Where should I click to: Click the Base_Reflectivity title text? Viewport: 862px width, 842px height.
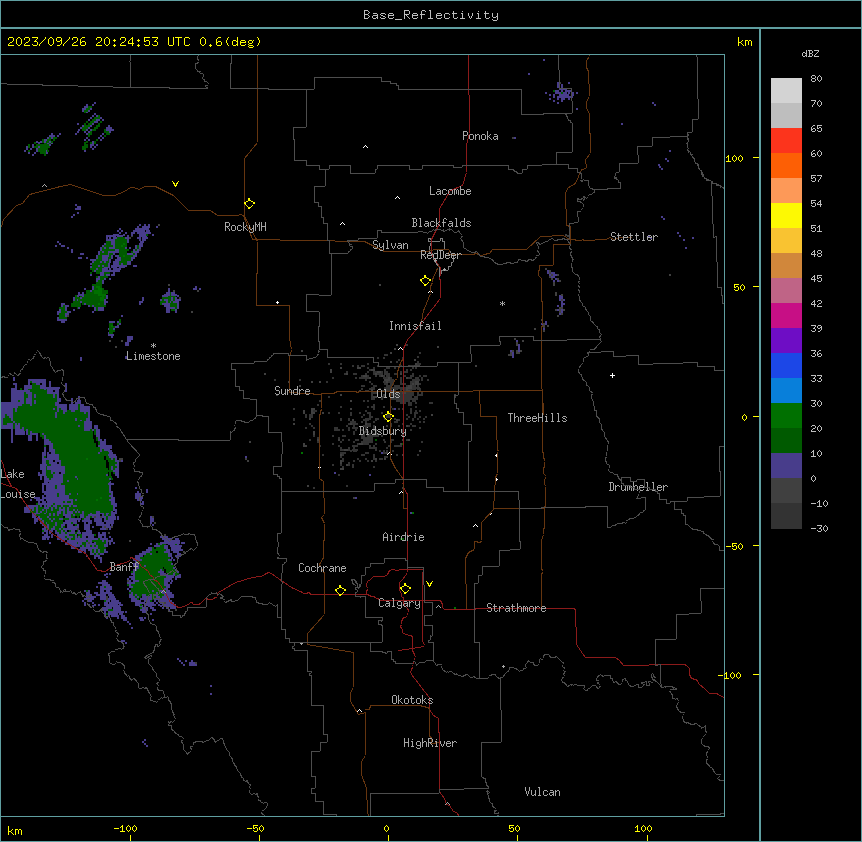pos(431,15)
